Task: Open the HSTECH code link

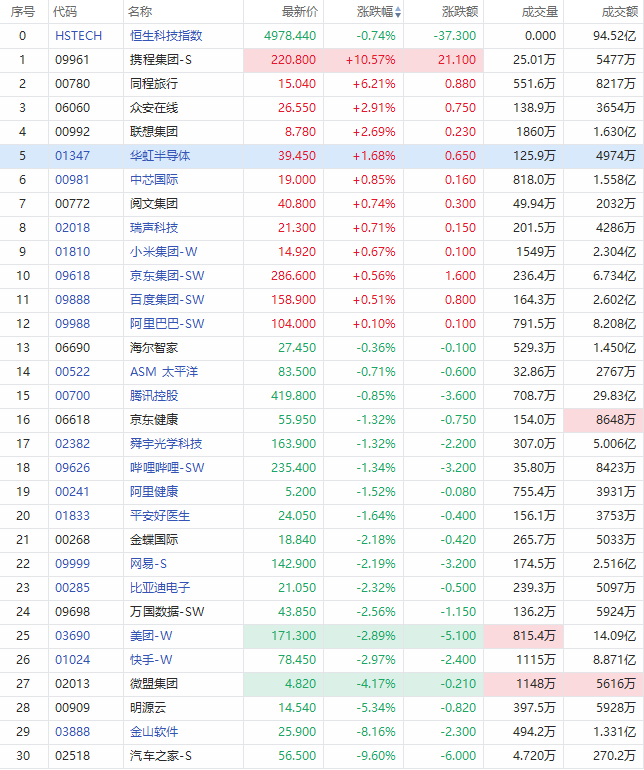Action: click(x=79, y=36)
